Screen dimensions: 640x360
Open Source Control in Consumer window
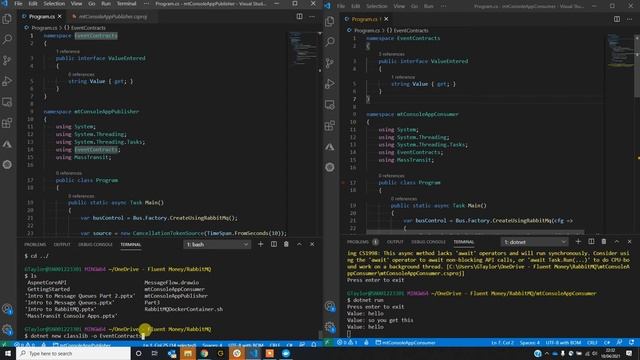point(330,63)
